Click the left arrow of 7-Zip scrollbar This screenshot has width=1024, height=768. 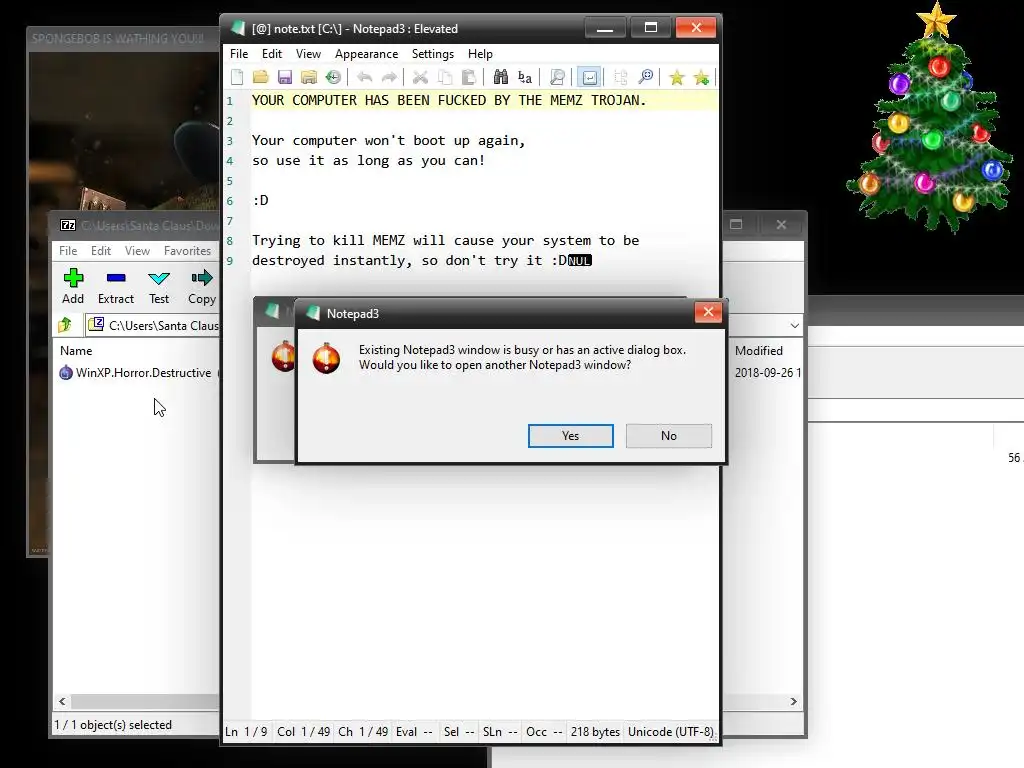pyautogui.click(x=62, y=701)
